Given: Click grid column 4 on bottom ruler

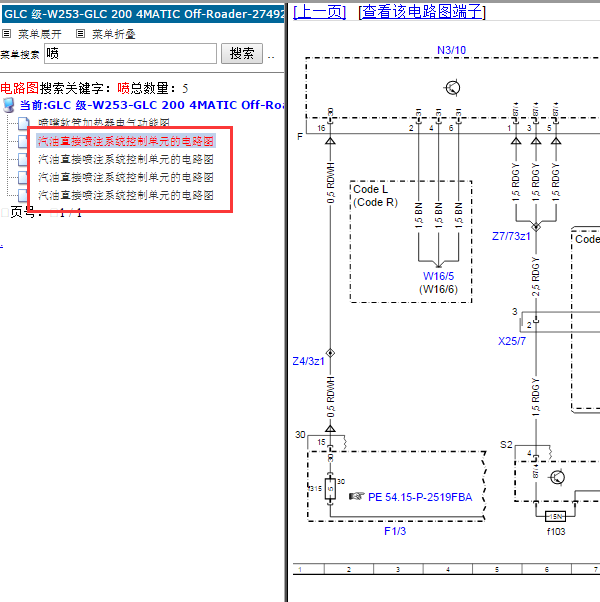Looking at the screenshot, I should point(448,569).
